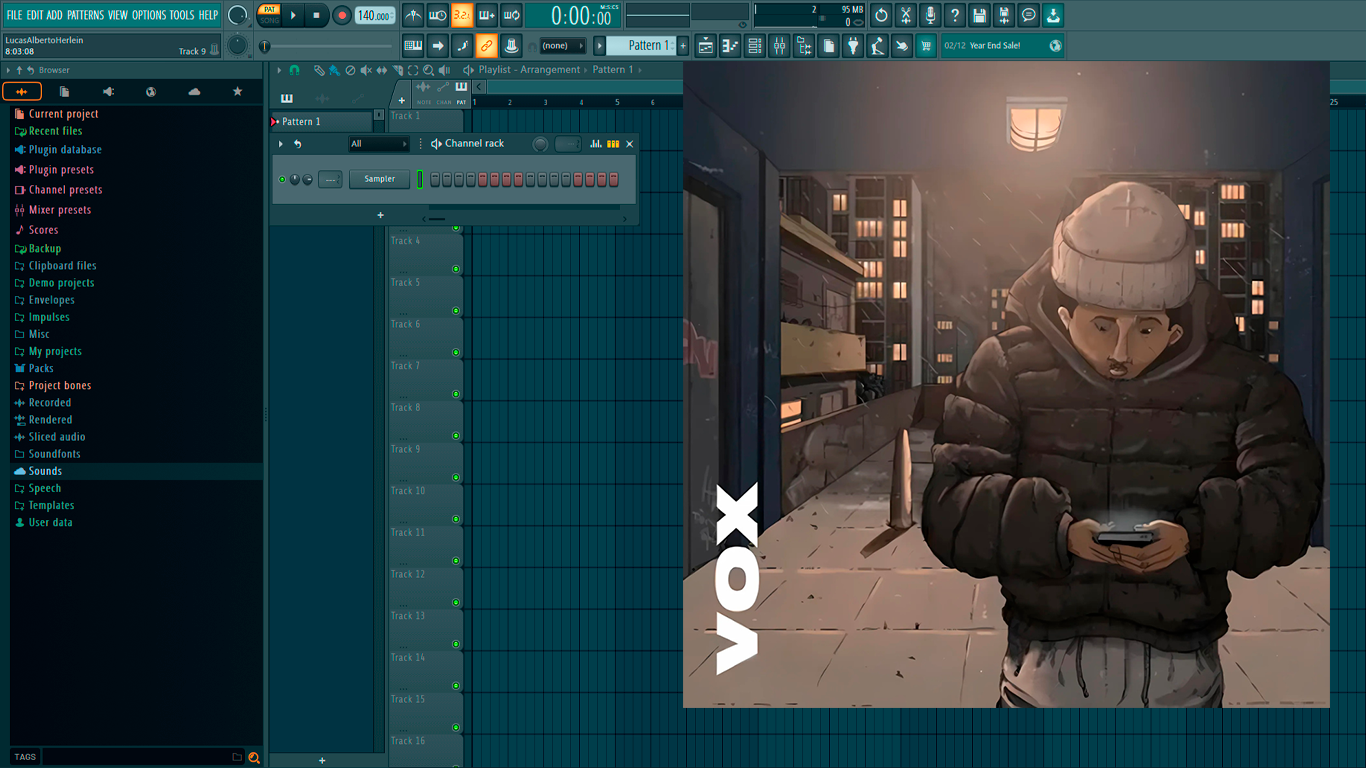Click the question mark help icon
Viewport: 1366px width, 768px height.
point(955,15)
